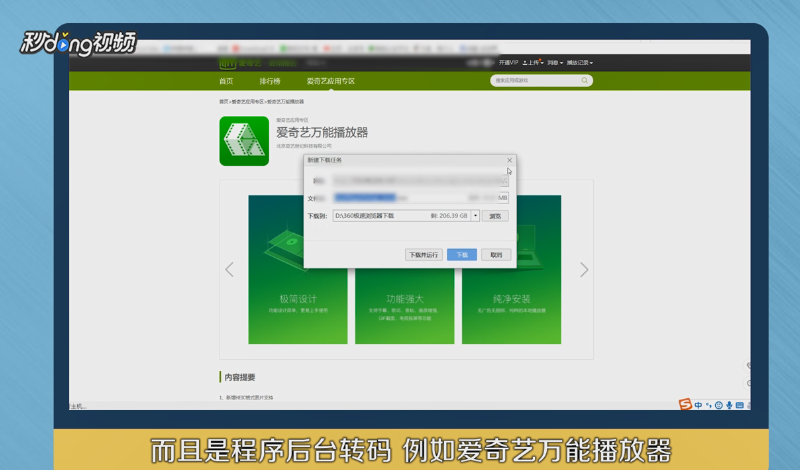Select the 爱奇艺应用专区 navigation tab
800x470 pixels.
(331, 81)
